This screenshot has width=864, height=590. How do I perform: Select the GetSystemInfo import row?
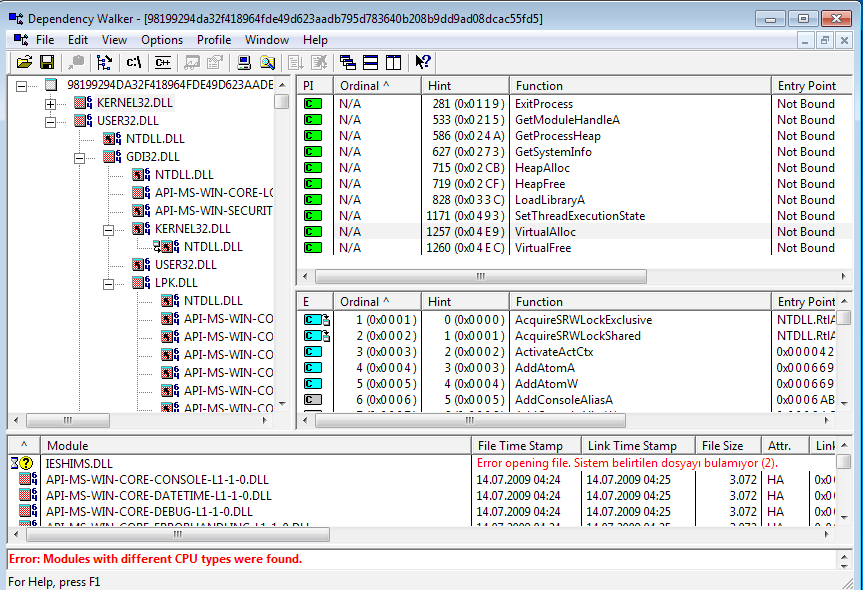575,151
